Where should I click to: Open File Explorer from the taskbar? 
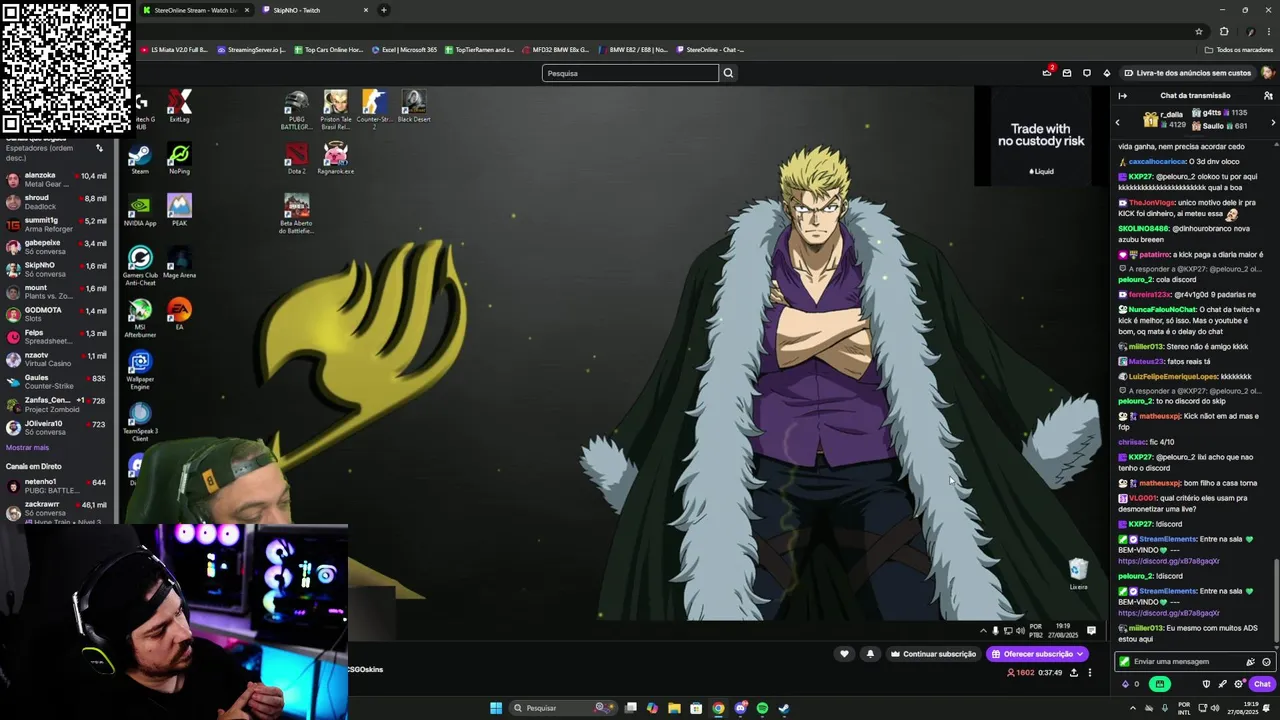[674, 708]
